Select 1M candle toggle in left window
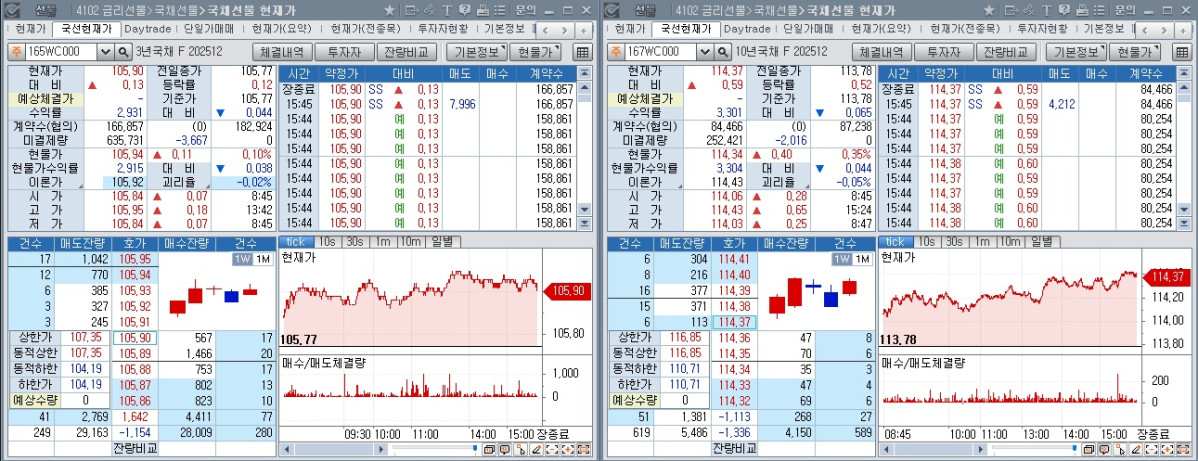The width and height of the screenshot is (1198, 461). click(262, 259)
